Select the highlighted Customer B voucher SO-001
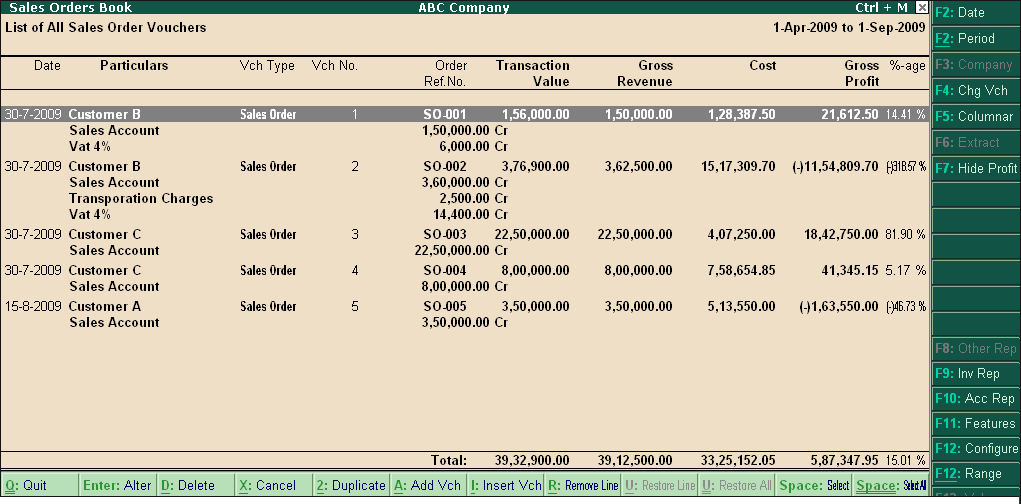Image resolution: width=1021 pixels, height=504 pixels. 464,115
